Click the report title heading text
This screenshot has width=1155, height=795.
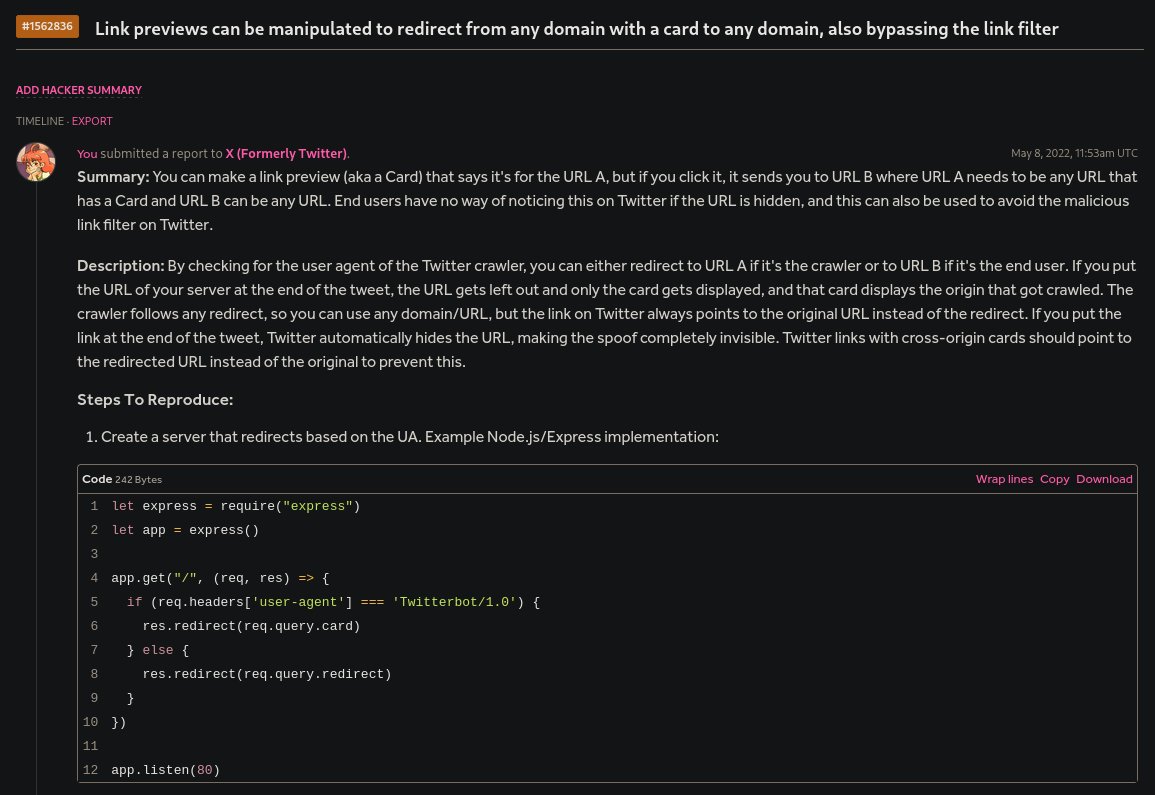pos(576,29)
